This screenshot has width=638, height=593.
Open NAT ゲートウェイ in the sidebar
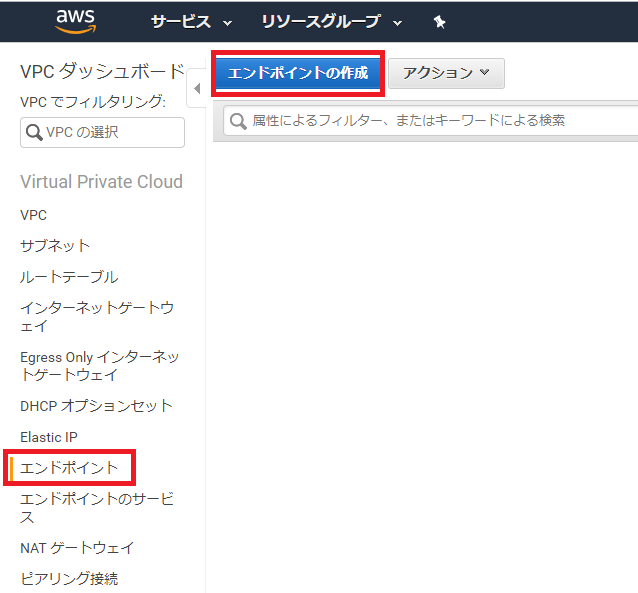pyautogui.click(x=77, y=548)
